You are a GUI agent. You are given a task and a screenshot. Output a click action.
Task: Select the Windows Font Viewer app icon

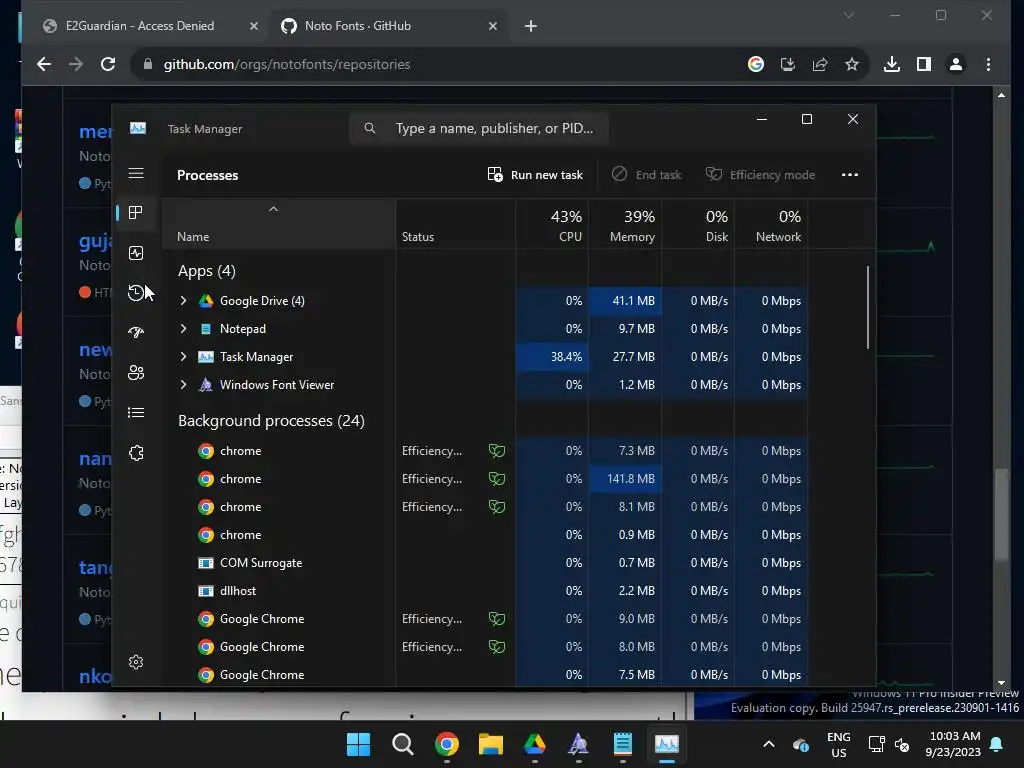[x=206, y=385]
